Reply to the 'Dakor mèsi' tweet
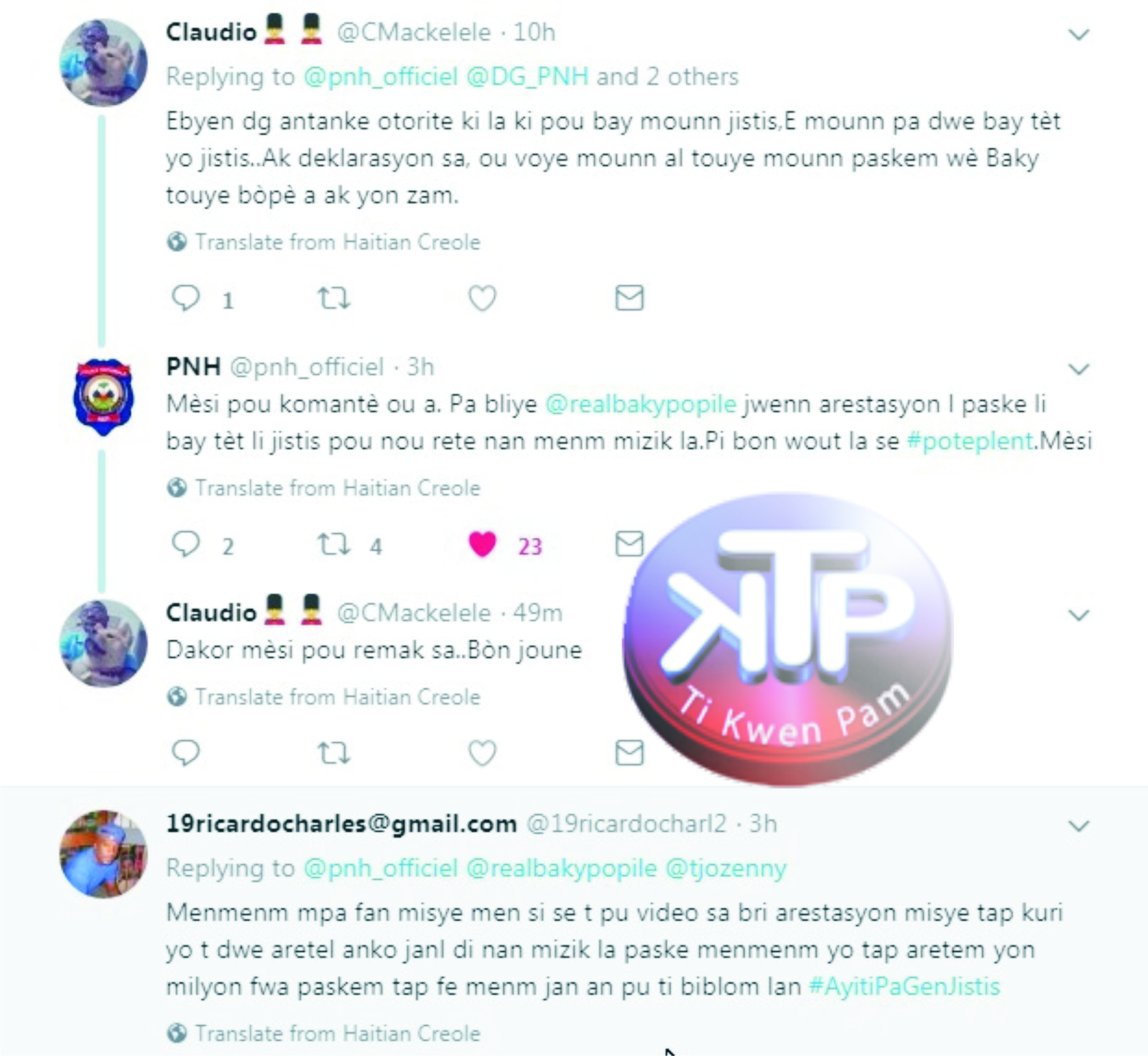The height and width of the screenshot is (1056, 1148). click(x=186, y=753)
